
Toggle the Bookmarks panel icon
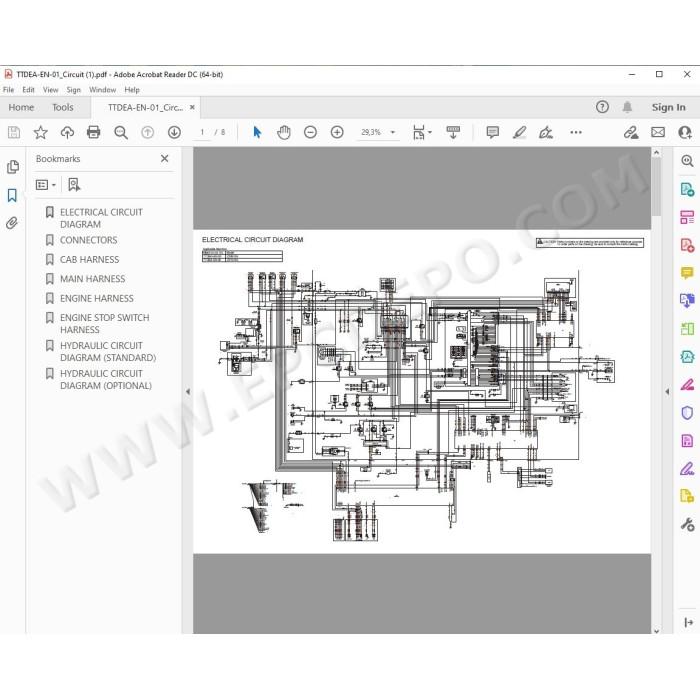(12, 195)
